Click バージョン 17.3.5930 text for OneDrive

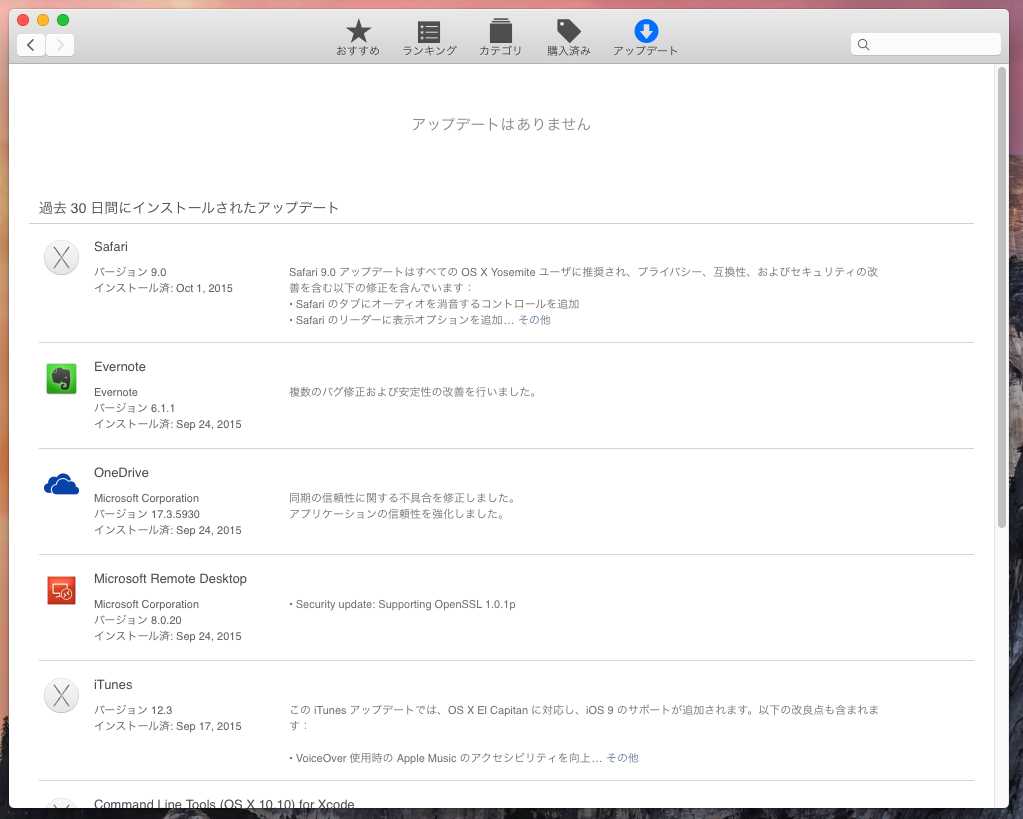[x=147, y=514]
